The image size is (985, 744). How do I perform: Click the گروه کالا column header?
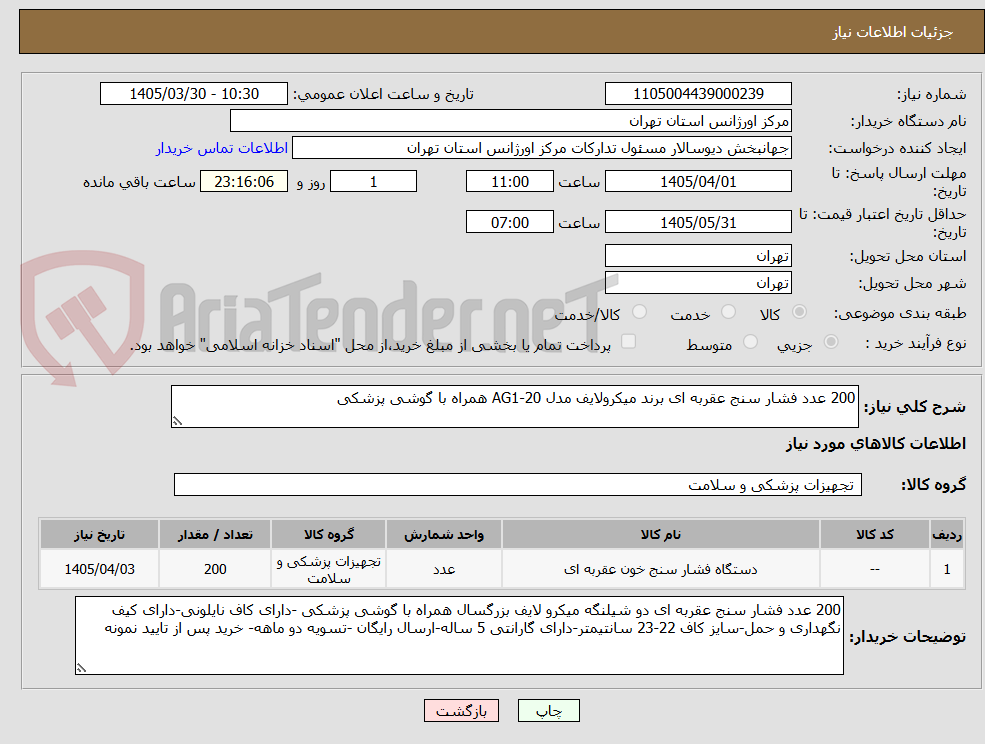pyautogui.click(x=329, y=534)
